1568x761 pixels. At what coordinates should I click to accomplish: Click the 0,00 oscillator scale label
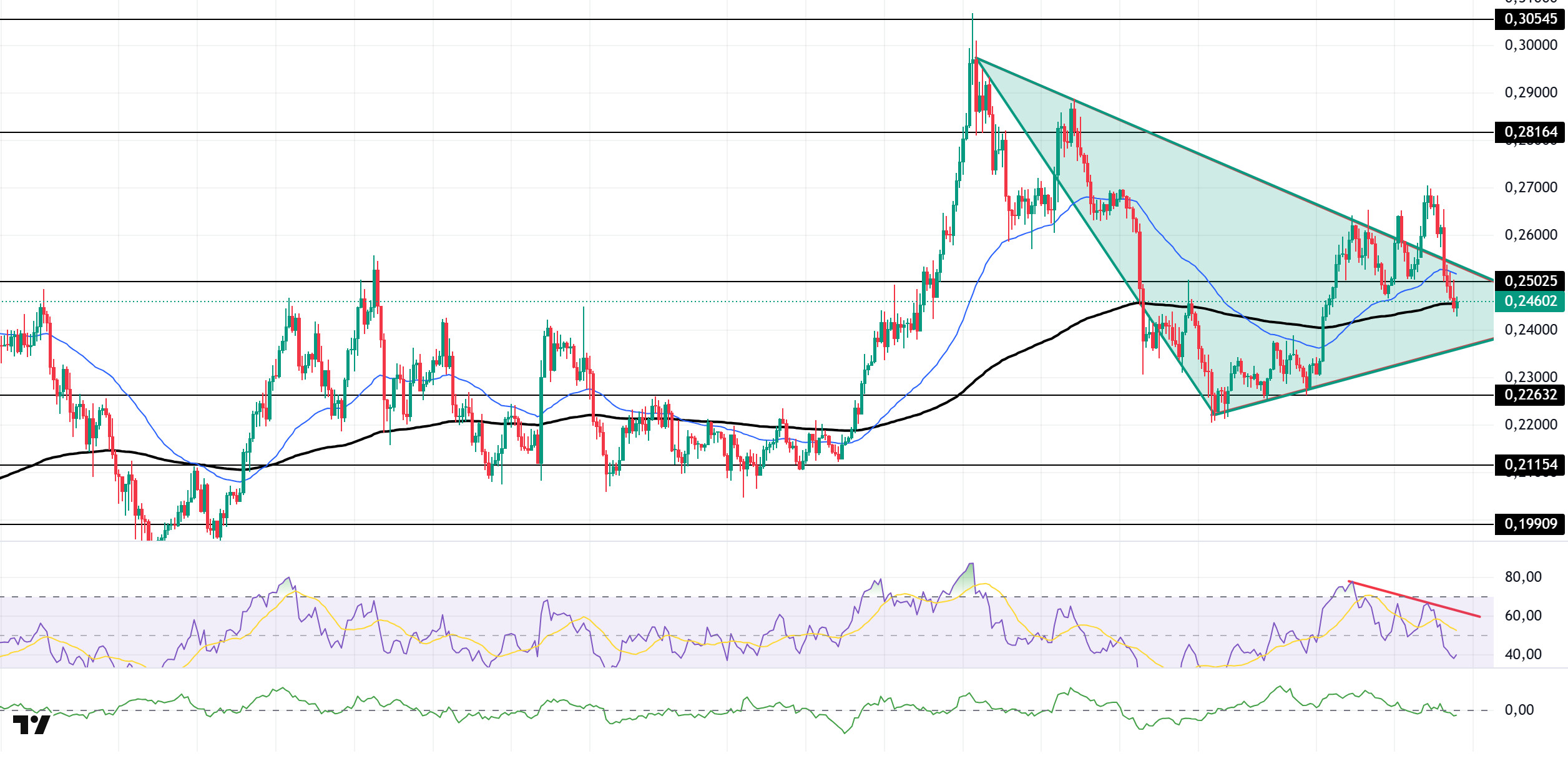[x=1519, y=710]
